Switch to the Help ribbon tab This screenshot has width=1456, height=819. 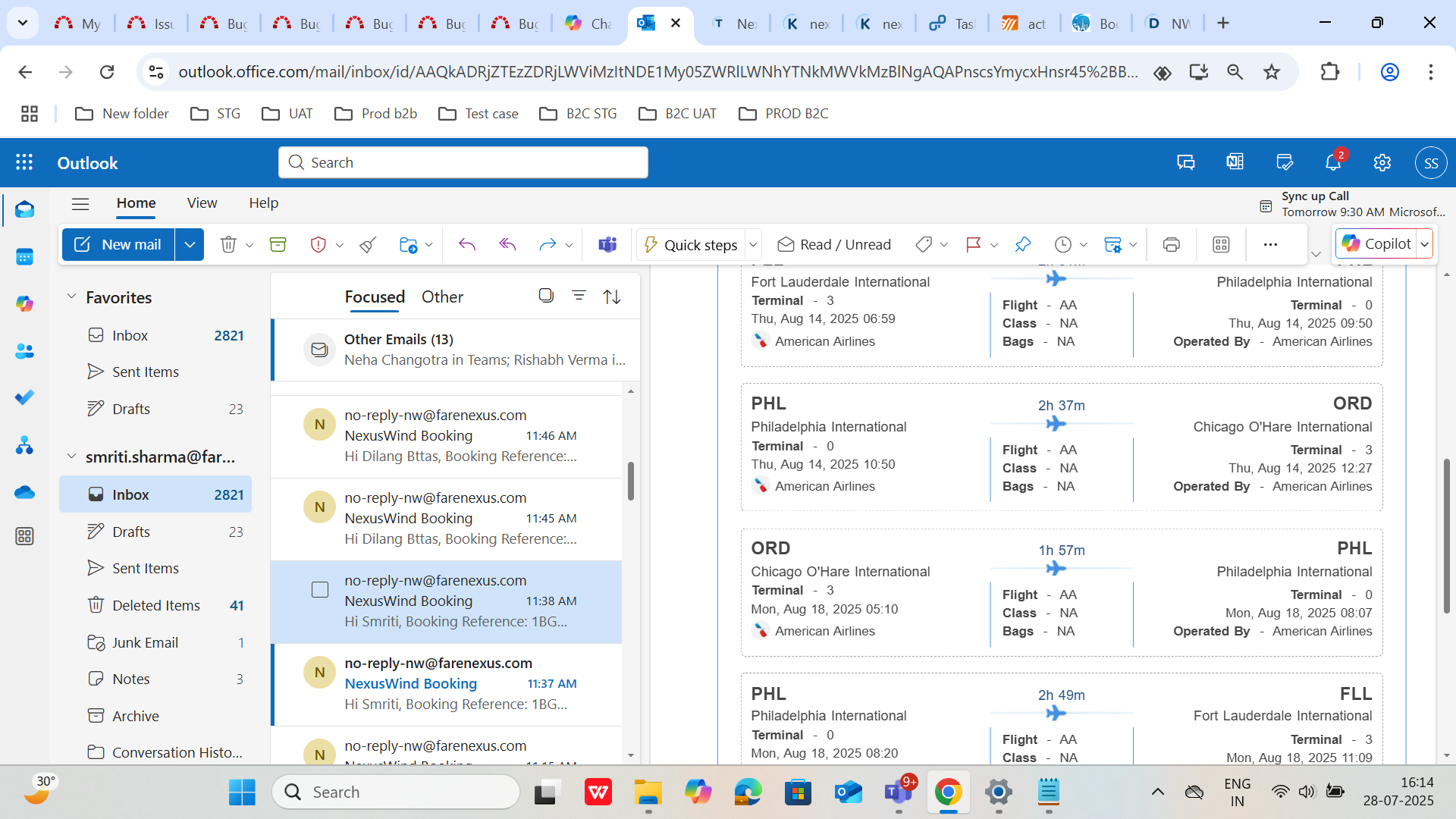pyautogui.click(x=264, y=203)
